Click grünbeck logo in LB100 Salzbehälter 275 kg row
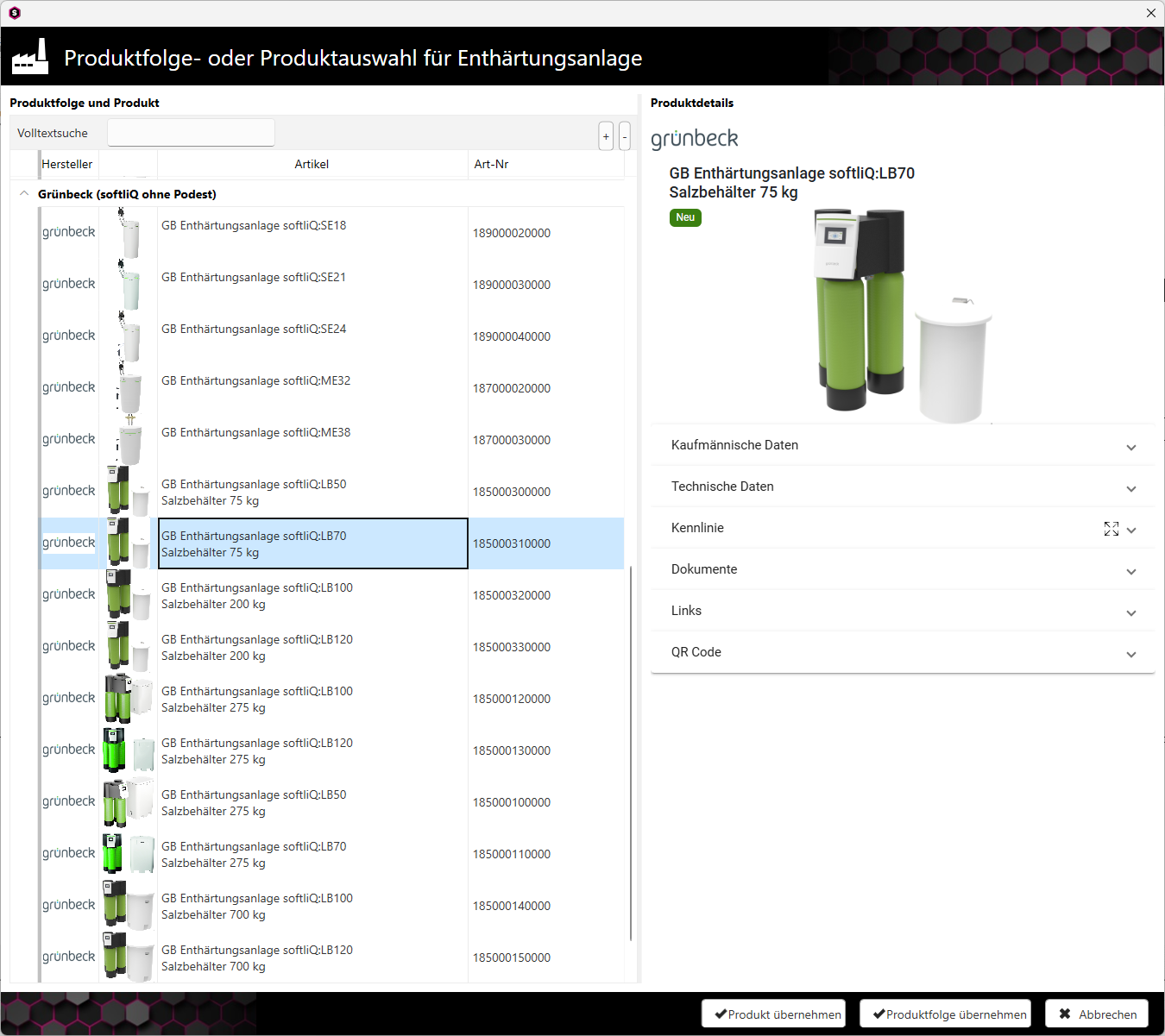Image resolution: width=1165 pixels, height=1036 pixels. click(x=69, y=698)
